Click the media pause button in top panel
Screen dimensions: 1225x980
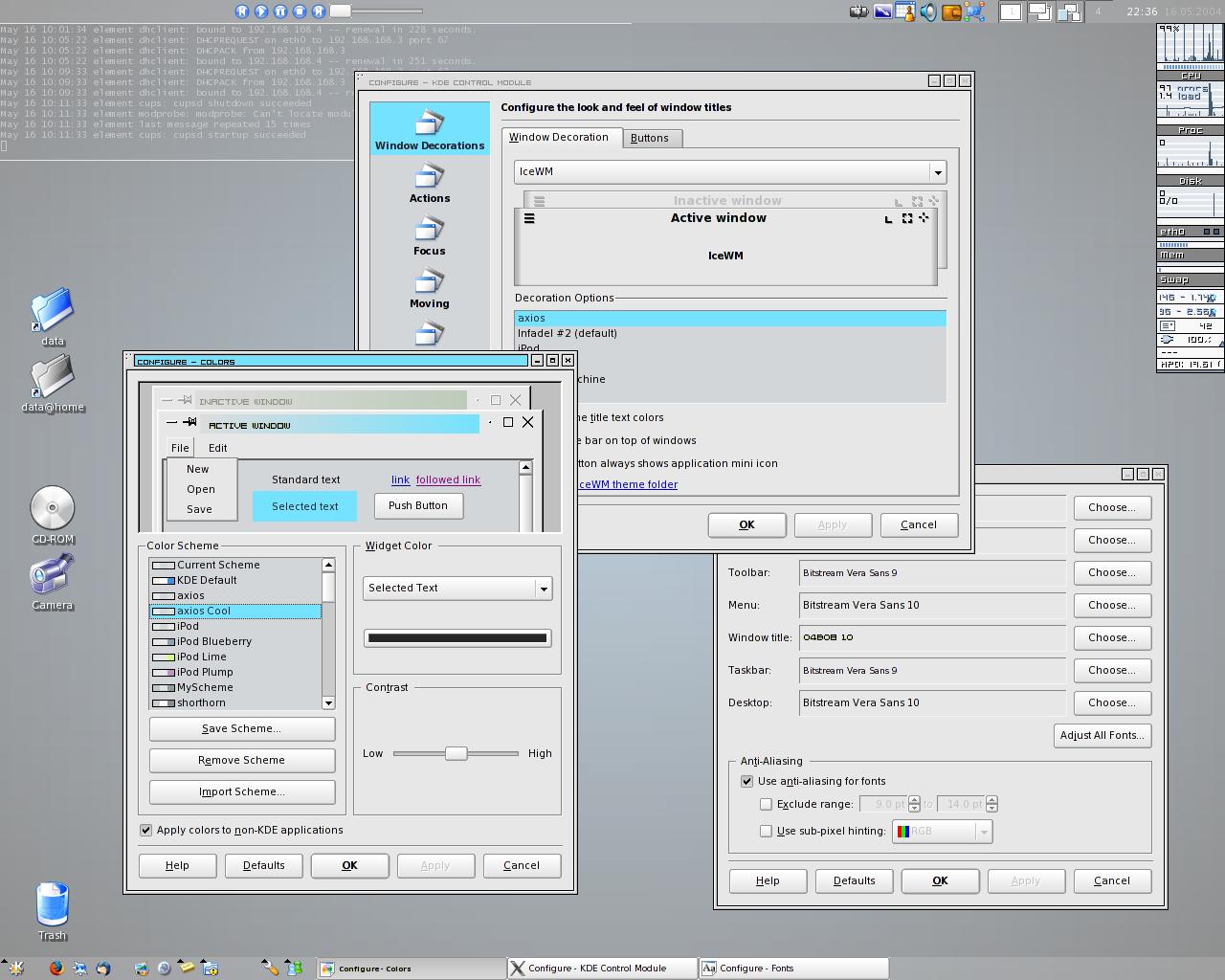[280, 11]
